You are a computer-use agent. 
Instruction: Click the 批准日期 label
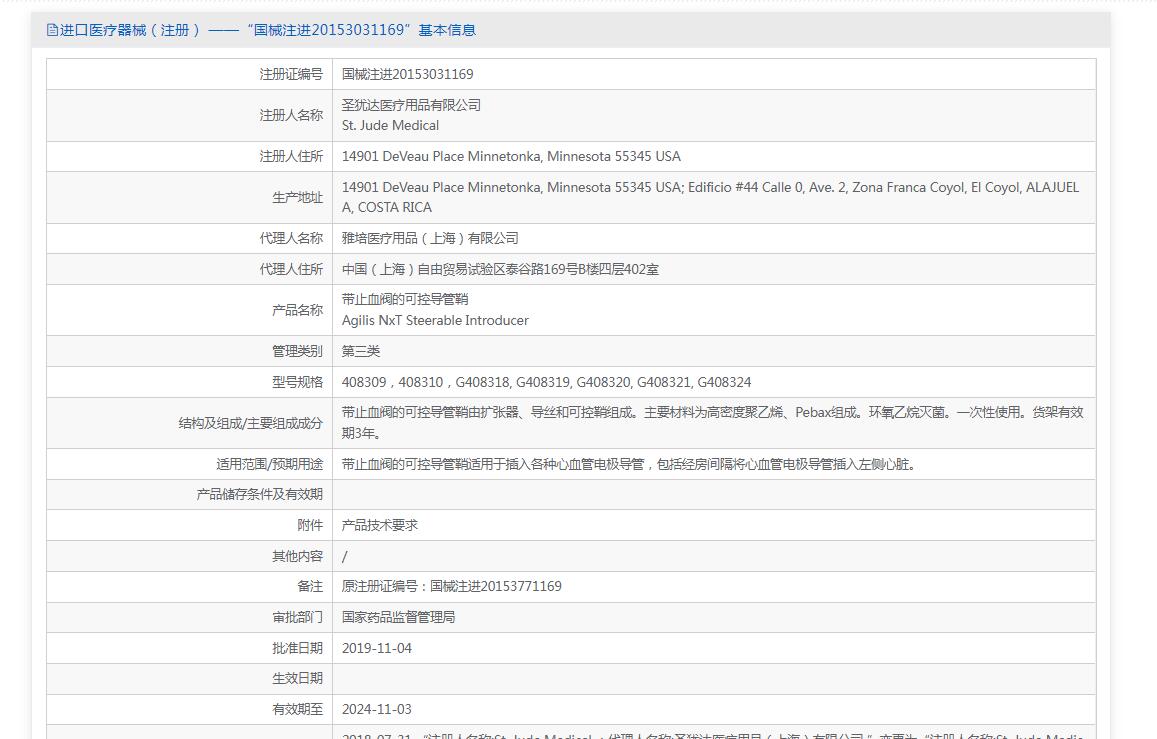(297, 648)
